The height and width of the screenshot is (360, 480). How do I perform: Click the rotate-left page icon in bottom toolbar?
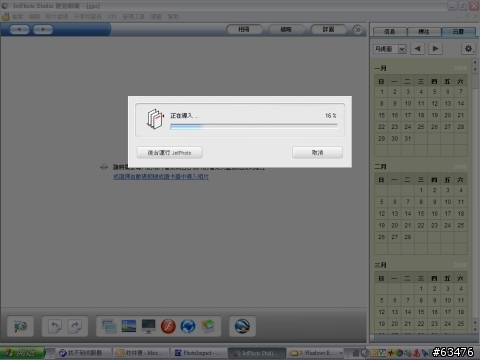(x=55, y=326)
